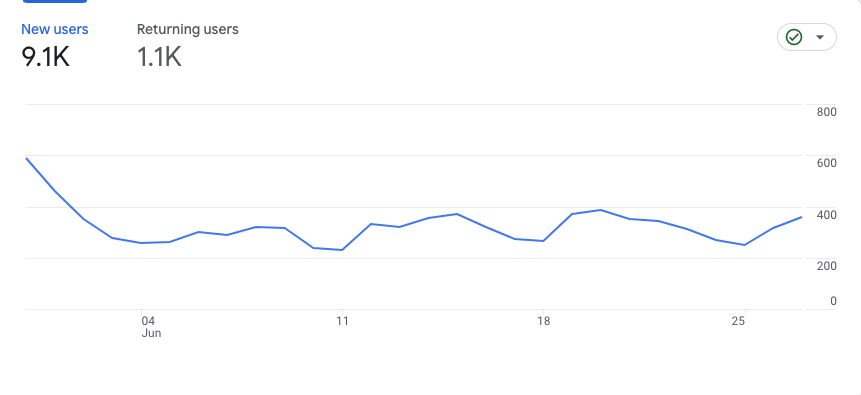
Task: Click the blue active tab indicator bar
Action: 55,1
